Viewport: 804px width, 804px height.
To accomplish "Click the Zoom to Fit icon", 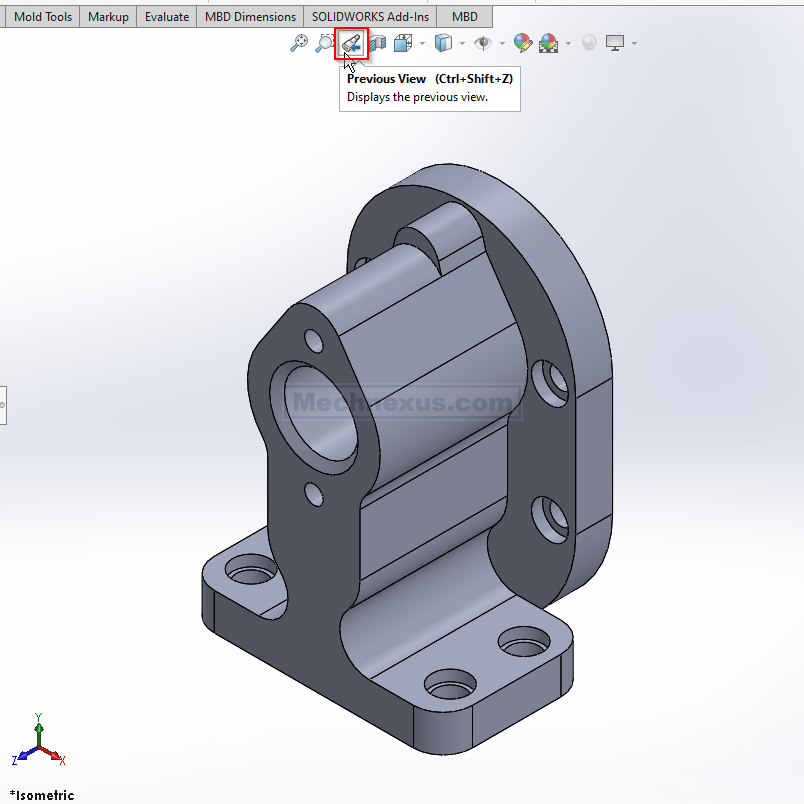I will point(298,43).
